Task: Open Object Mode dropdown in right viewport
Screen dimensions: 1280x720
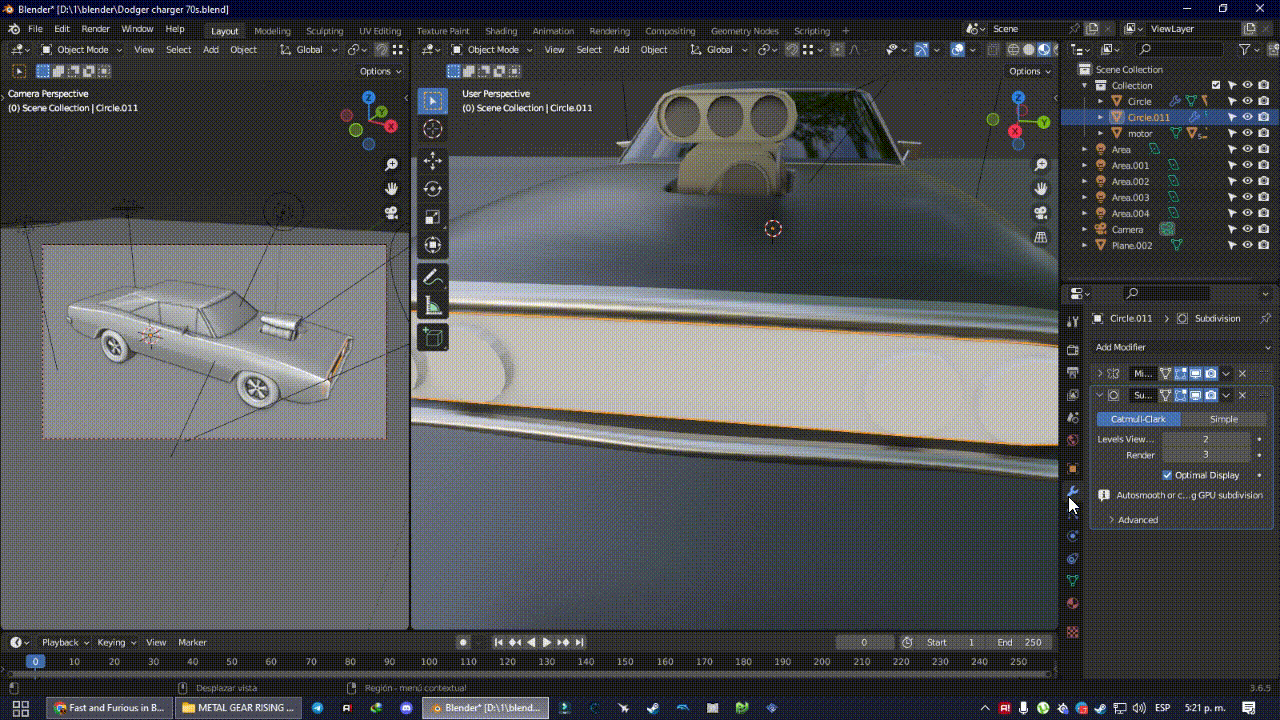Action: click(x=492, y=49)
